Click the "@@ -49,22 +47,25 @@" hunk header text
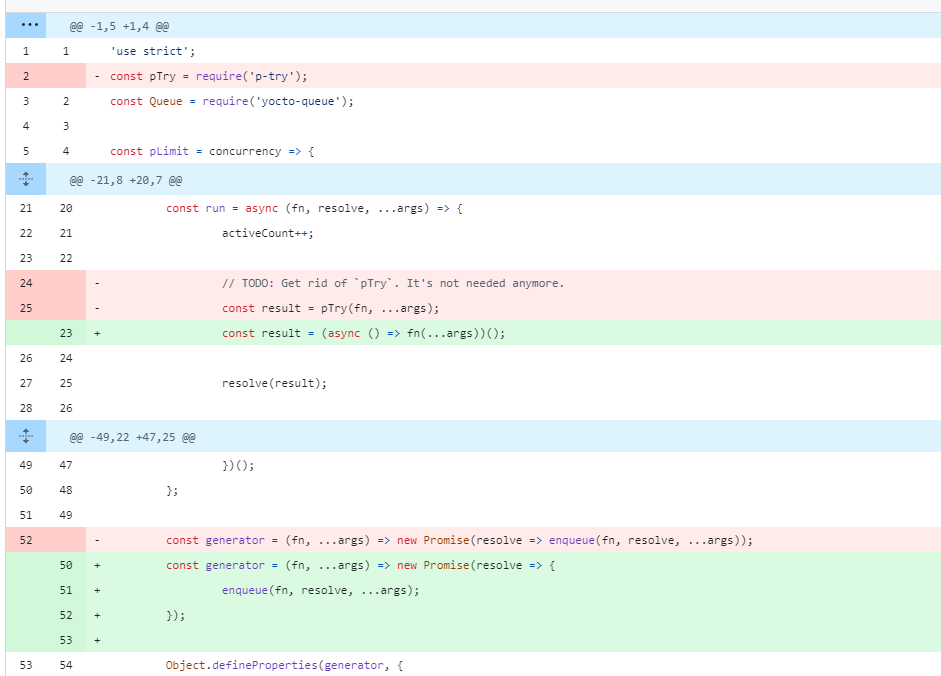The image size is (941, 676). click(132, 438)
